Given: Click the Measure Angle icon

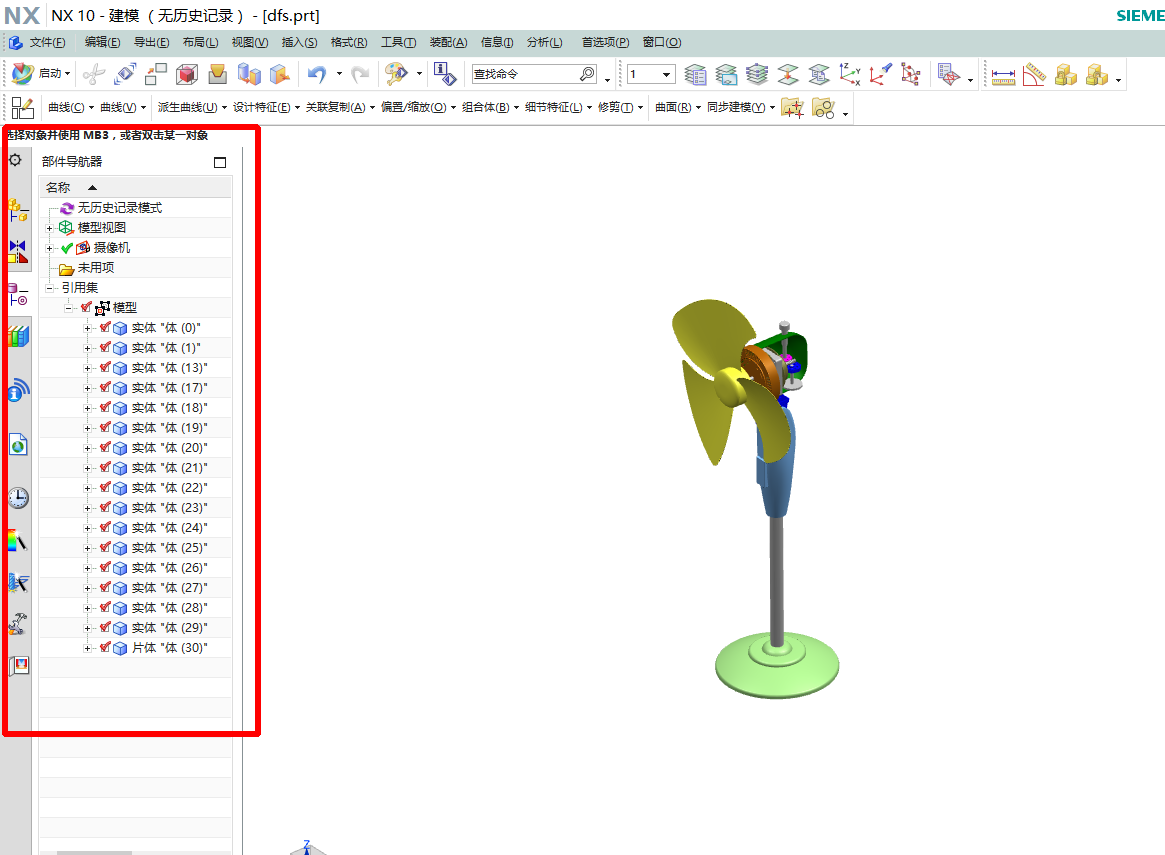Looking at the screenshot, I should pos(1034,74).
